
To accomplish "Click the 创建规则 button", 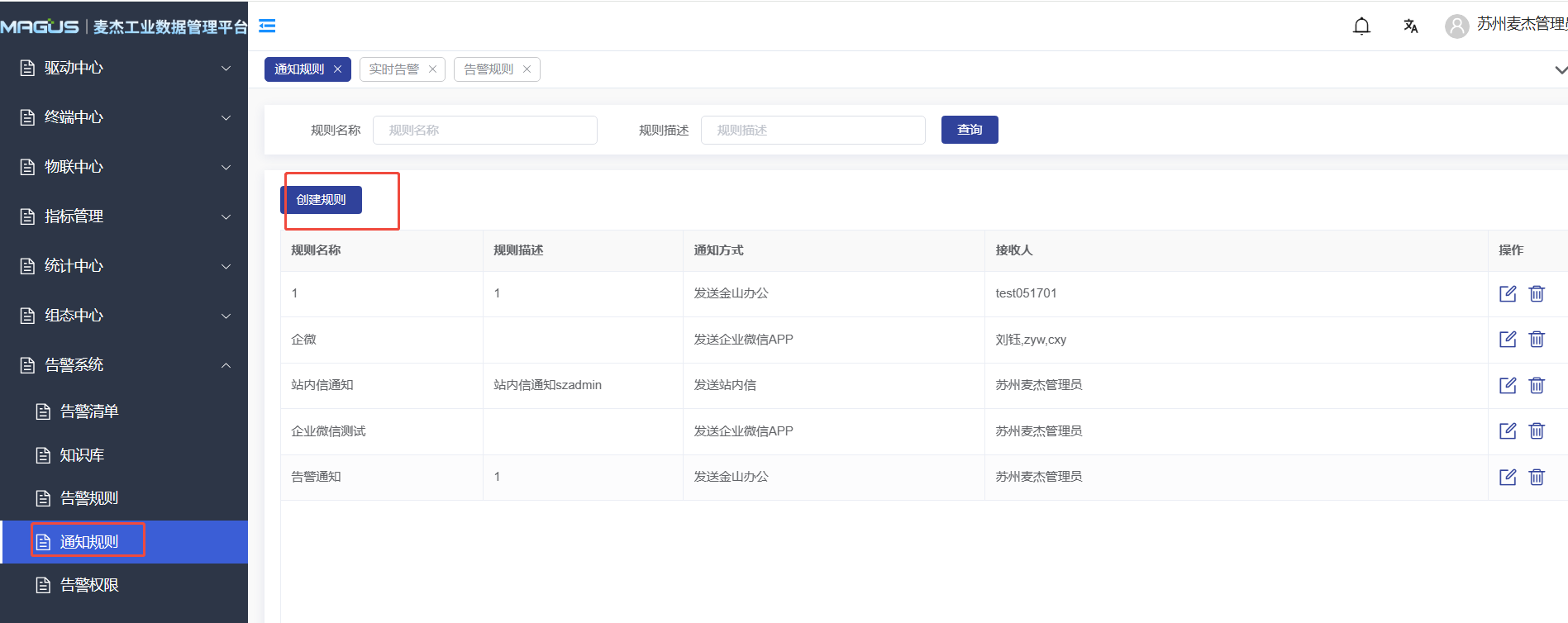I will coord(321,200).
